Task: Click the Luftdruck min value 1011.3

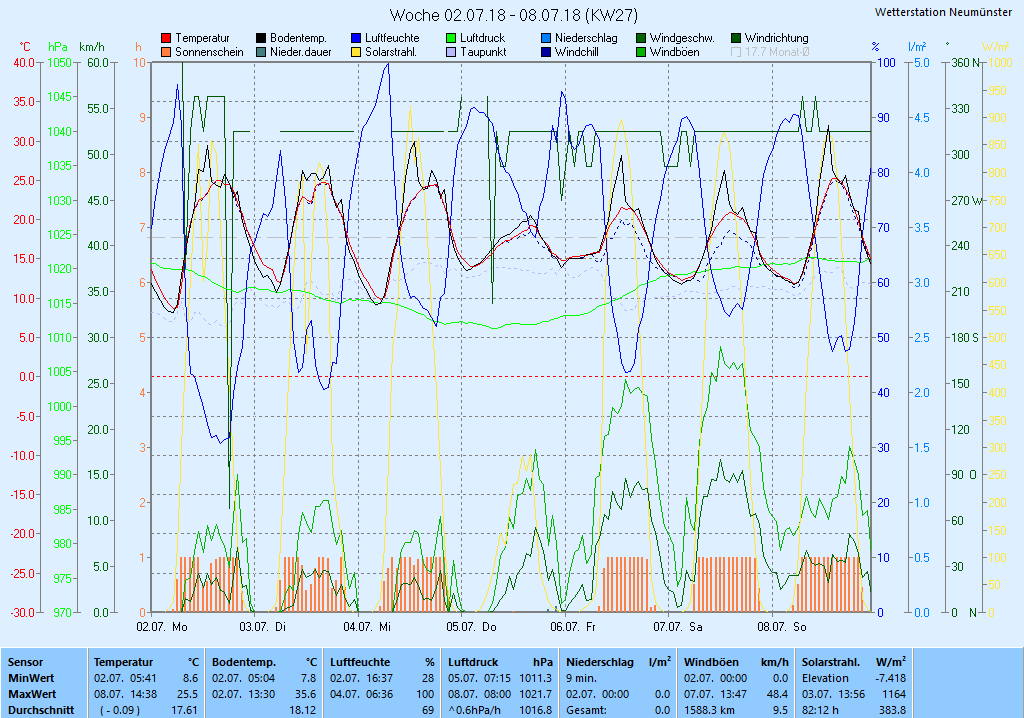Action: [x=536, y=679]
